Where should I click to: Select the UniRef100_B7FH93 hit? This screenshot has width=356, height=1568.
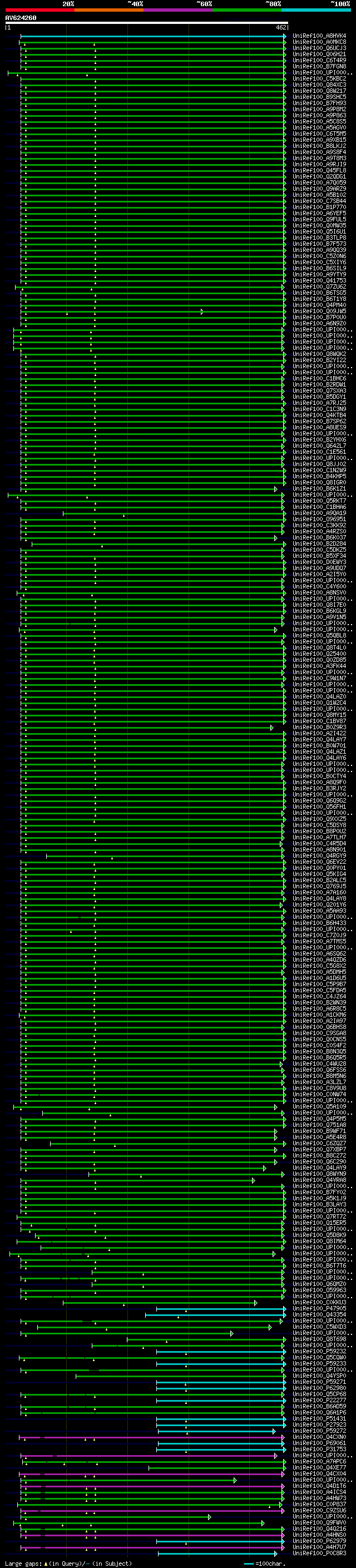click(319, 103)
